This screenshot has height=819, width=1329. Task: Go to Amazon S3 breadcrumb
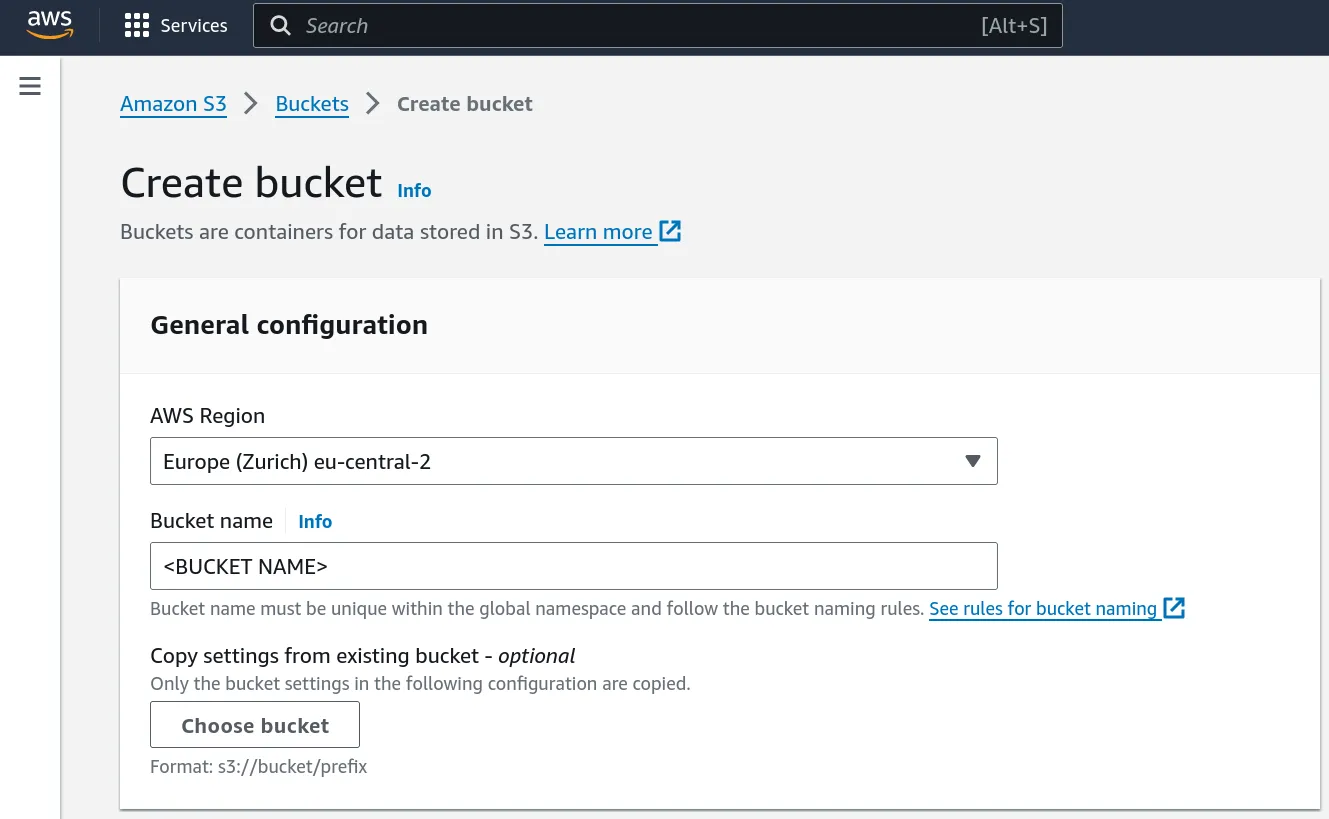pos(173,104)
